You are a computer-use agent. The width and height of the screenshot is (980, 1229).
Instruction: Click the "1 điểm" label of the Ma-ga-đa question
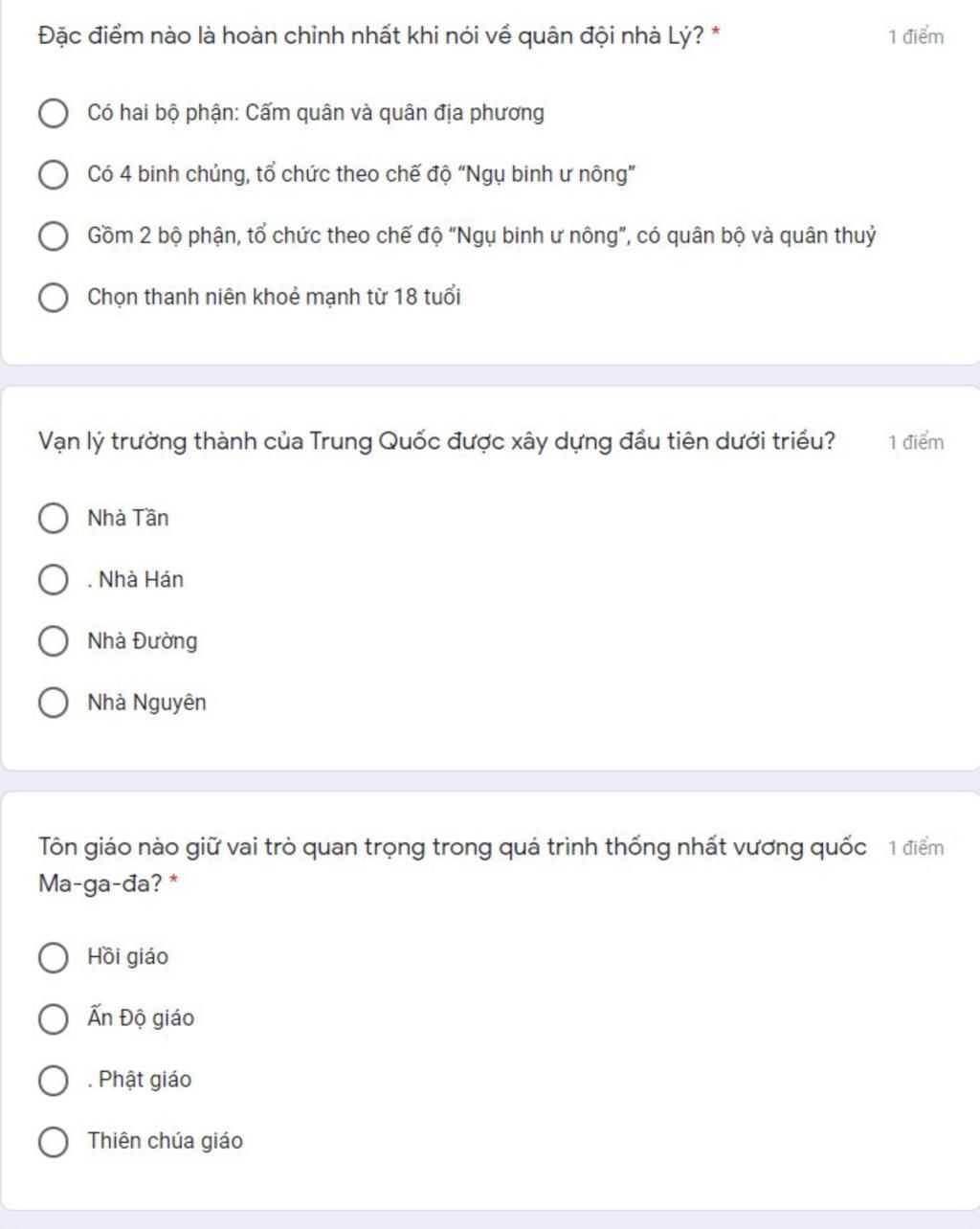(x=916, y=848)
